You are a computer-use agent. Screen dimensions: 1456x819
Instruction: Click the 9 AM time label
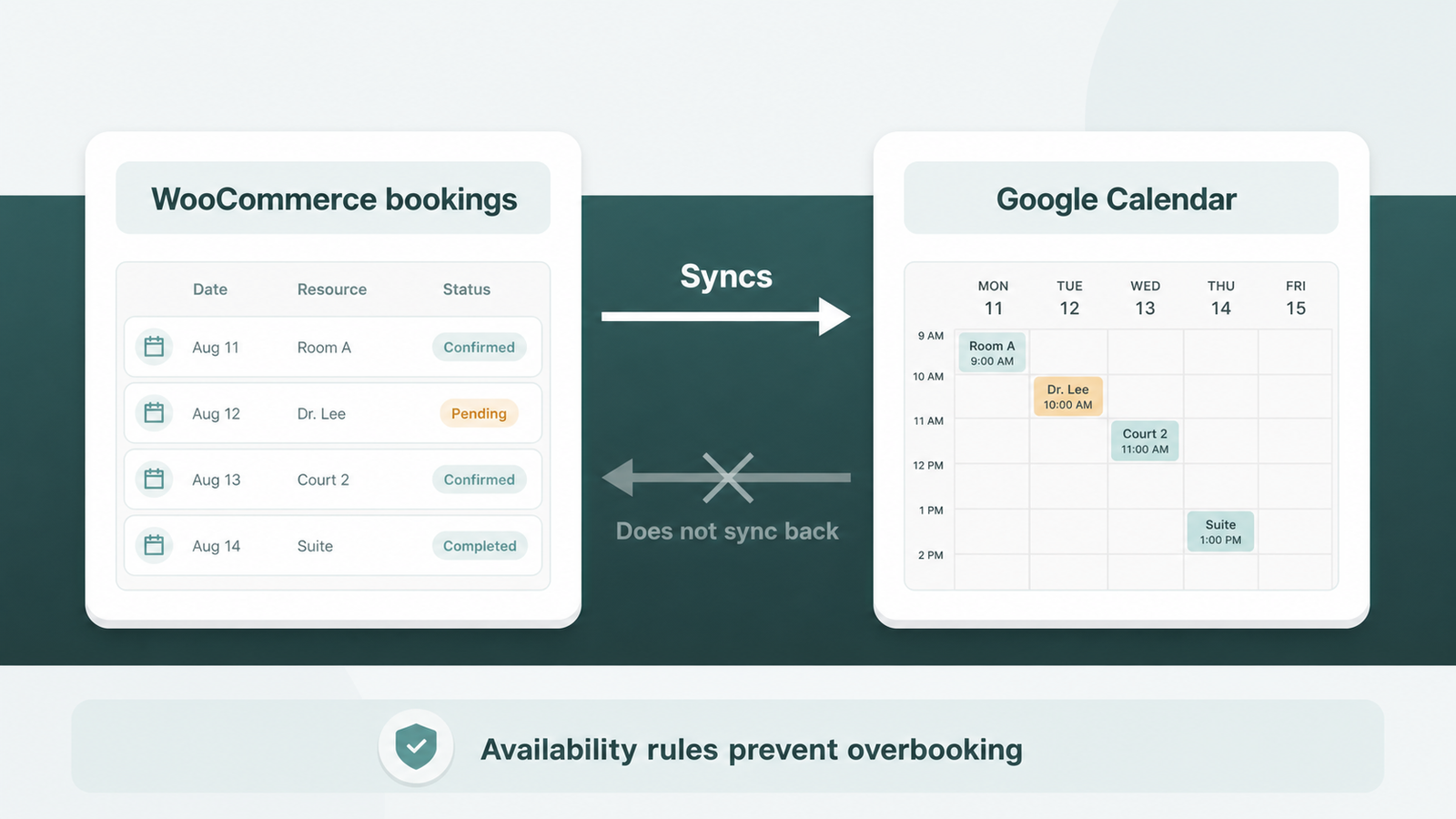[931, 336]
